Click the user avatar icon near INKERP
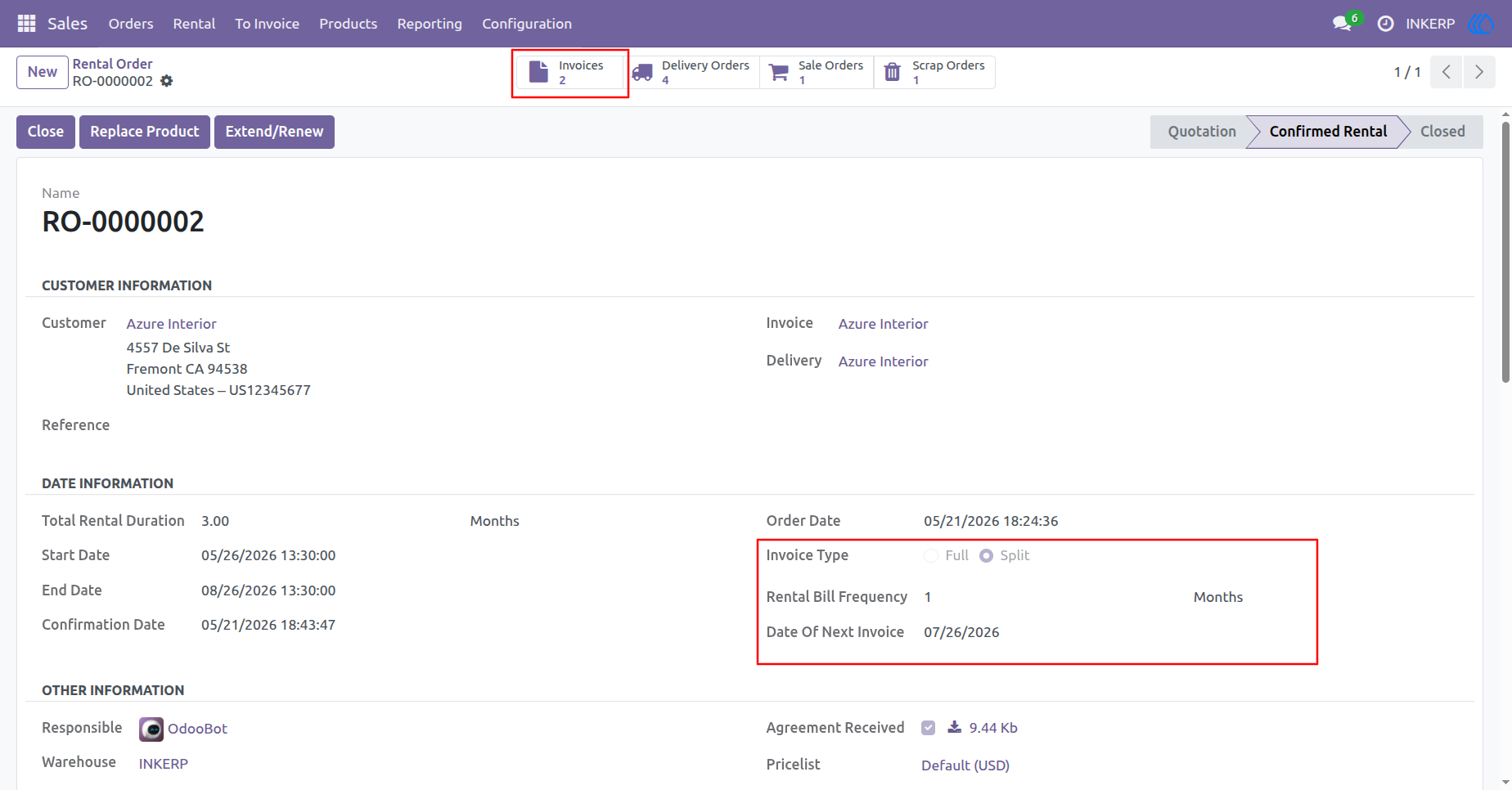This screenshot has width=1512, height=790. click(1482, 24)
